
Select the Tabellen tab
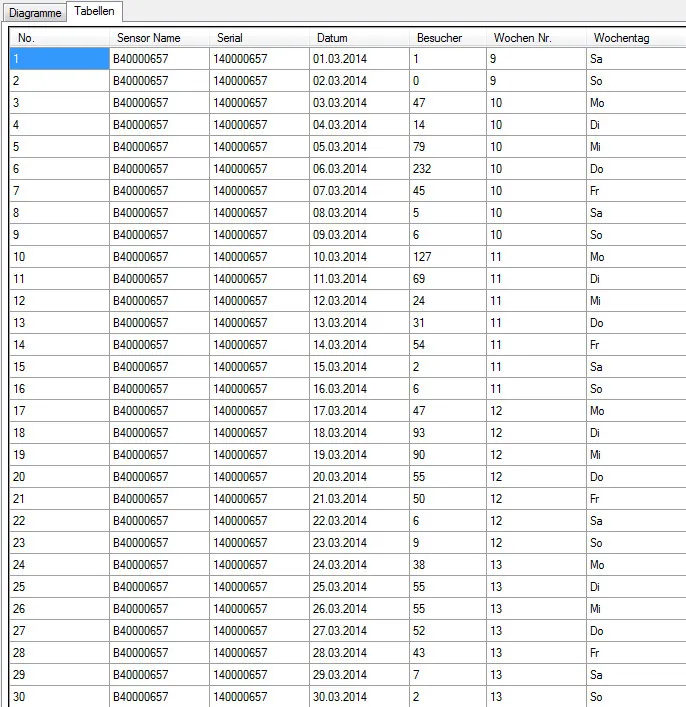[x=94, y=11]
